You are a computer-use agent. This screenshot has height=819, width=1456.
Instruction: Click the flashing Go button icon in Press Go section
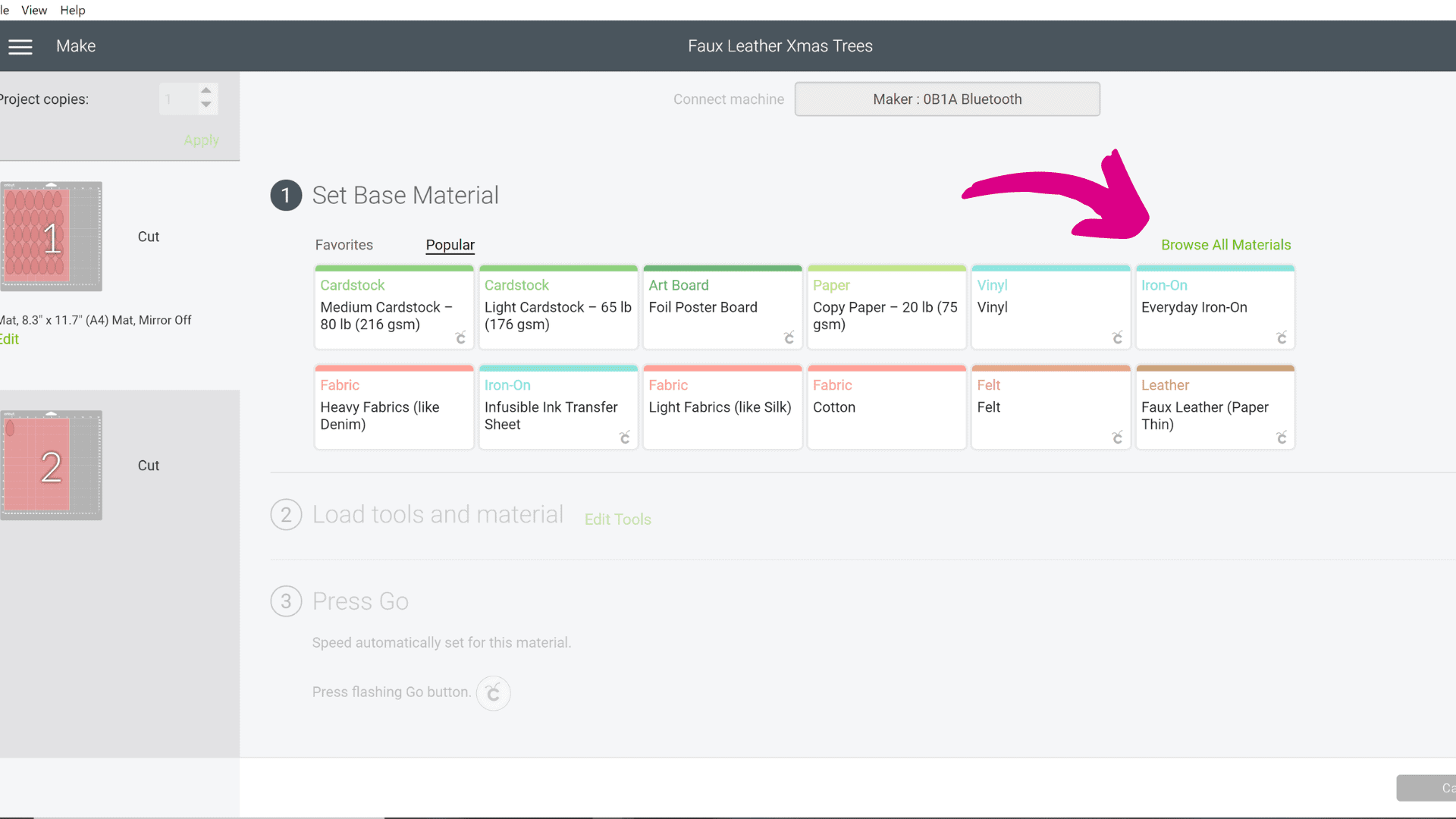[494, 693]
